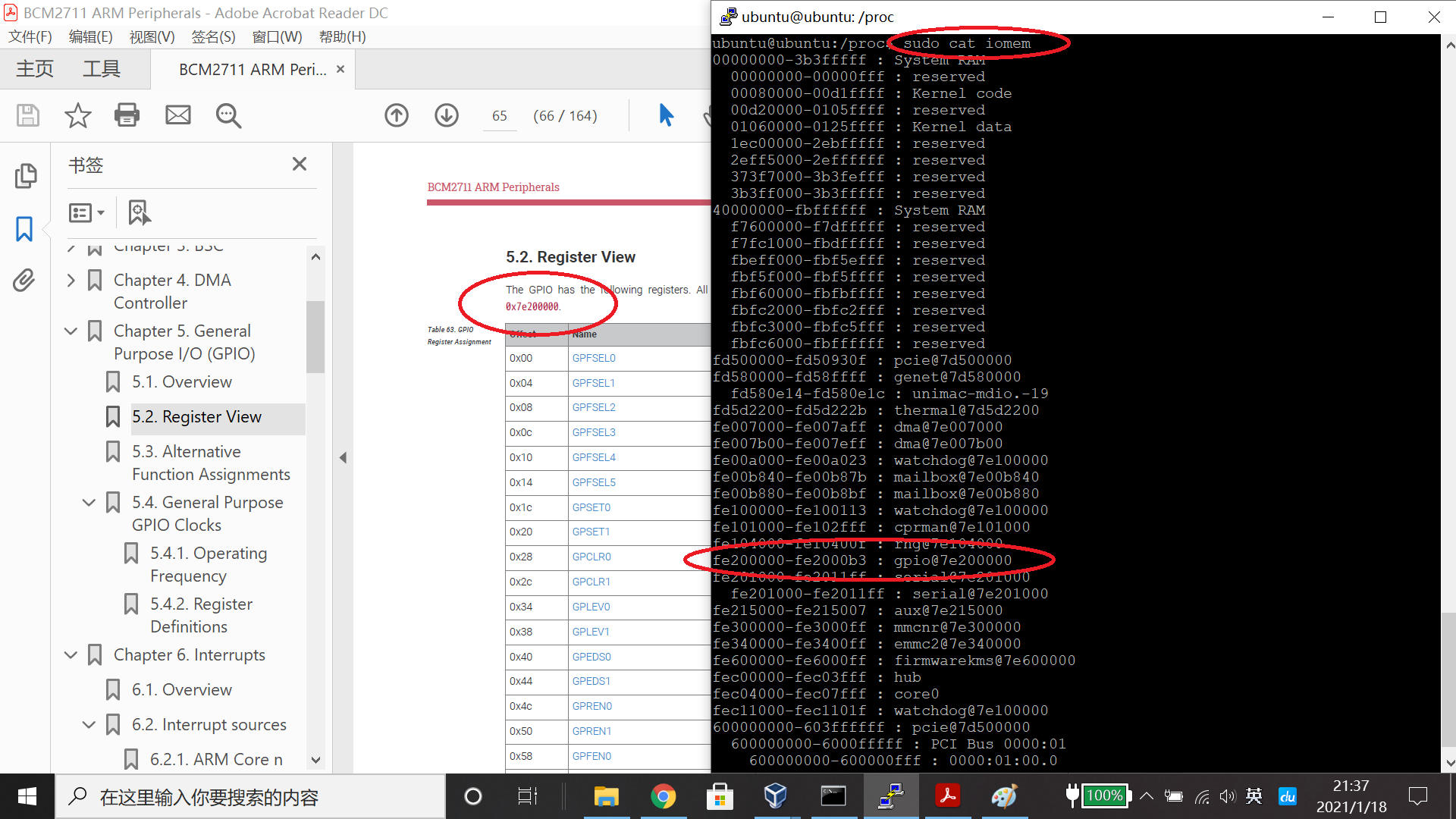The width and height of the screenshot is (1456, 819).
Task: Open attachments paperclip panel
Action: coord(25,281)
